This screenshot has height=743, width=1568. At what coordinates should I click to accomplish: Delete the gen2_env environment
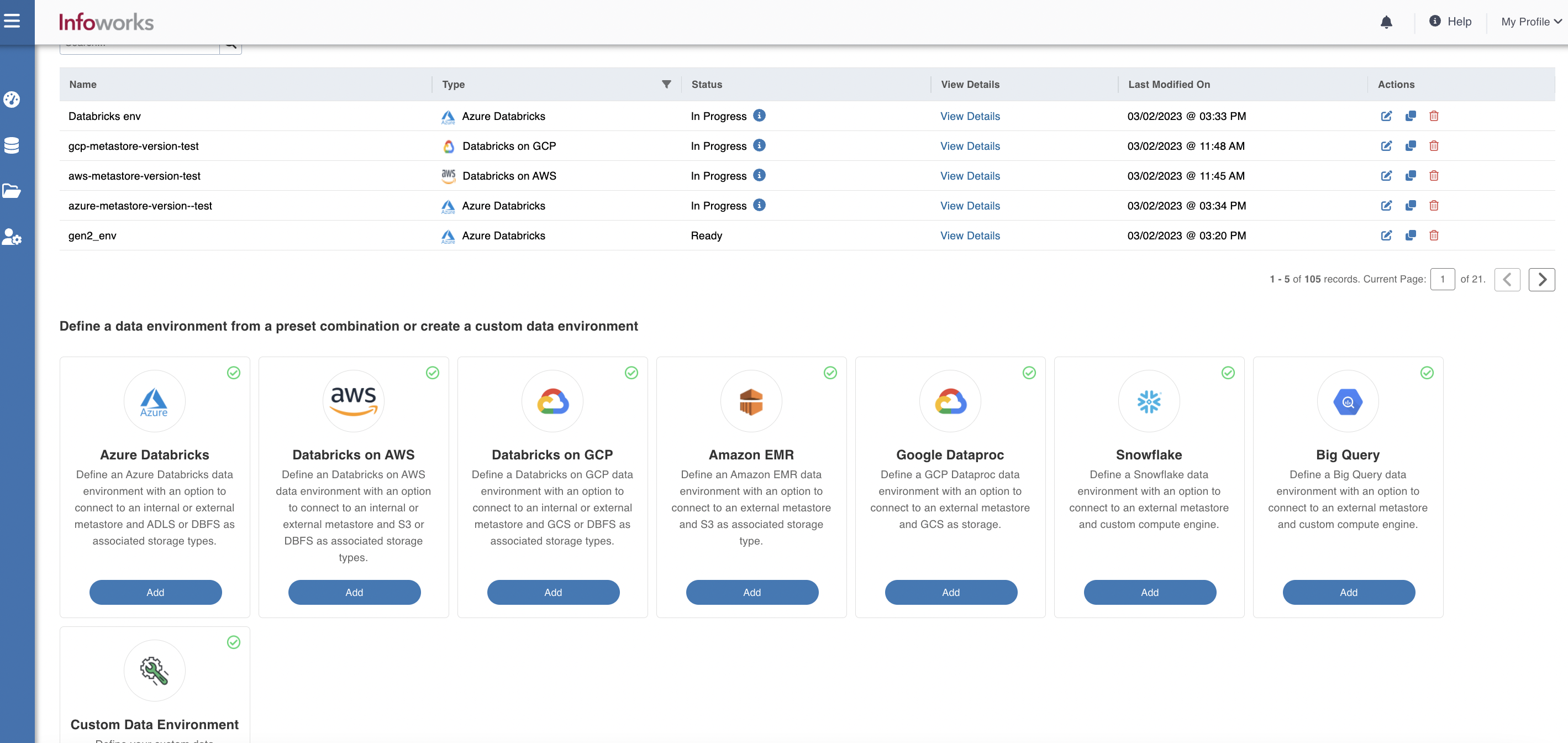(1434, 235)
